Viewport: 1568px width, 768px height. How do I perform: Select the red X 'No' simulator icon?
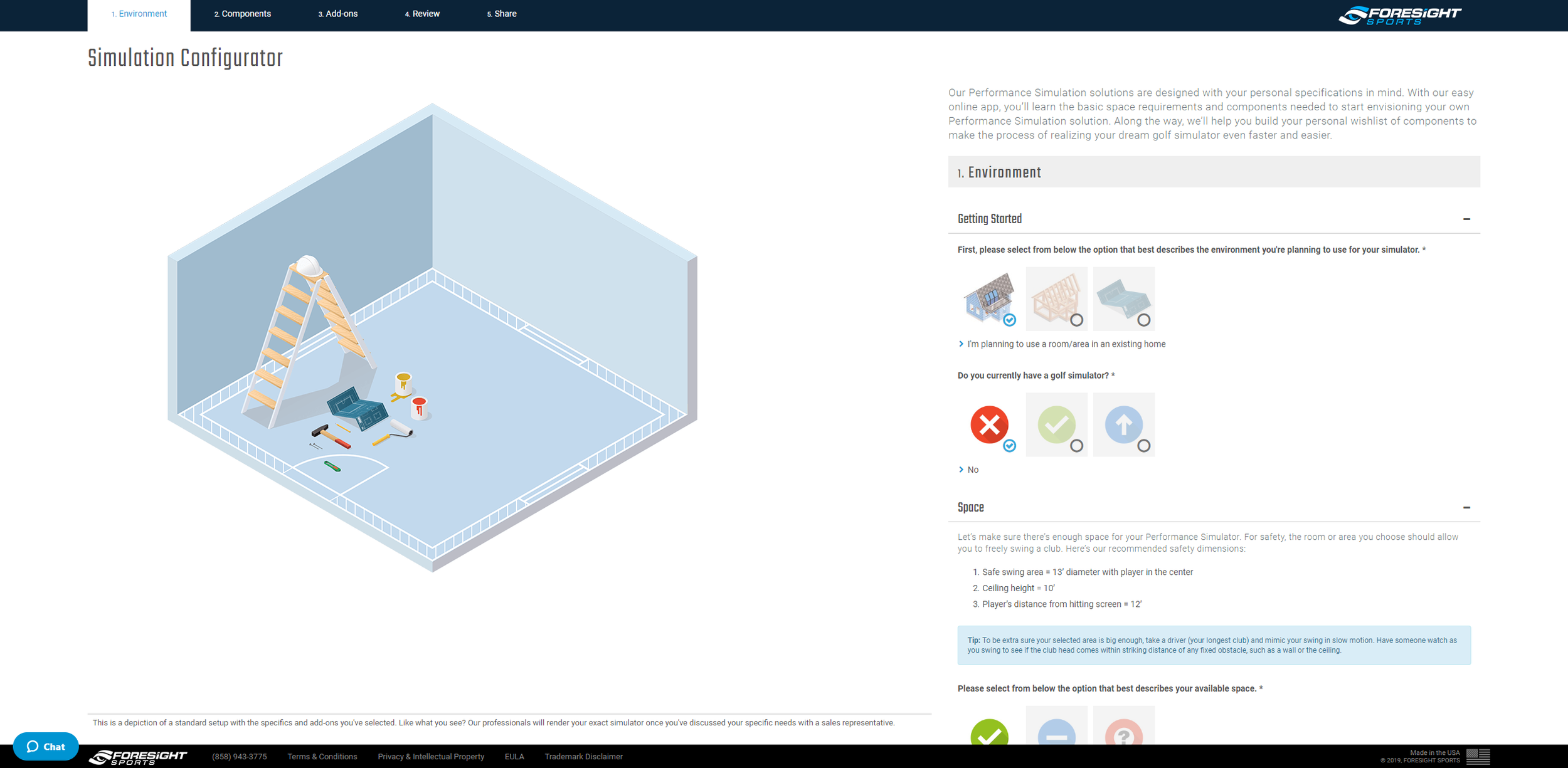click(x=989, y=424)
